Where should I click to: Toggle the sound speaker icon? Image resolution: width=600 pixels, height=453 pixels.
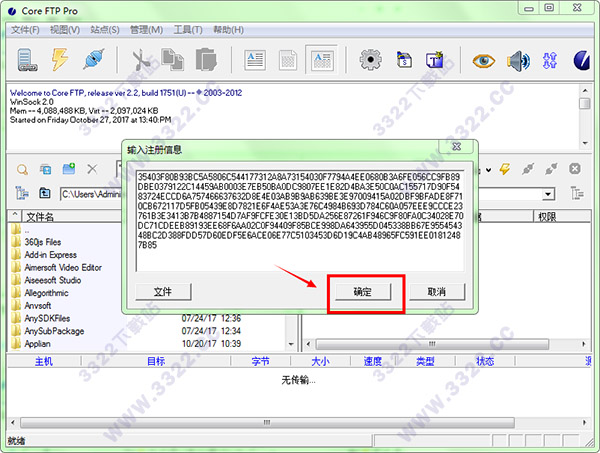[518, 60]
